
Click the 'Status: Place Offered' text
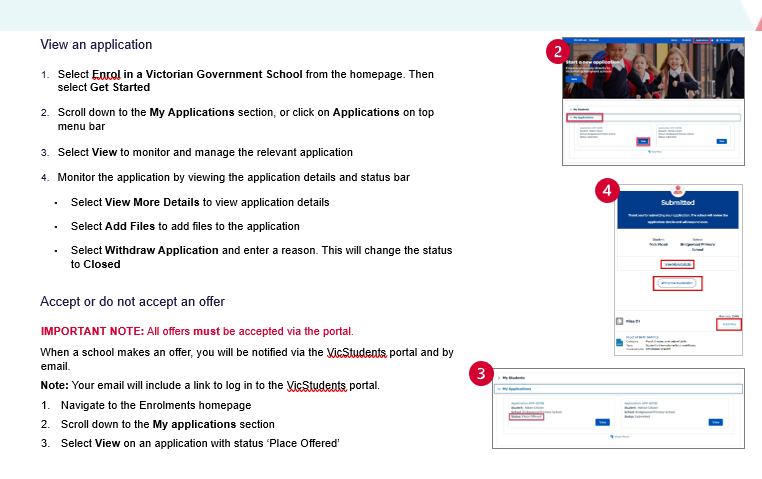(x=526, y=416)
